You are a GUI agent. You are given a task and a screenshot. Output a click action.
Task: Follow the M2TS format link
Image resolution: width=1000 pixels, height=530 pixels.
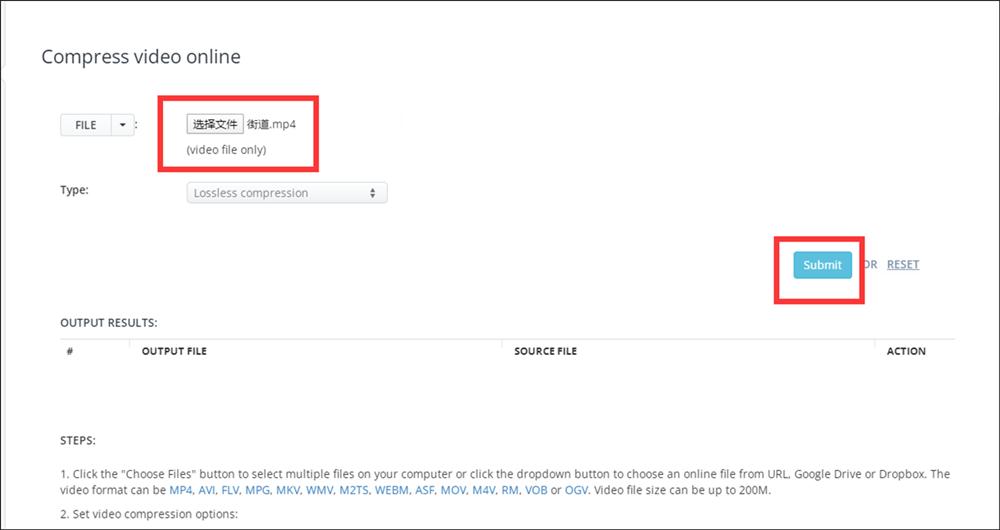pos(353,490)
